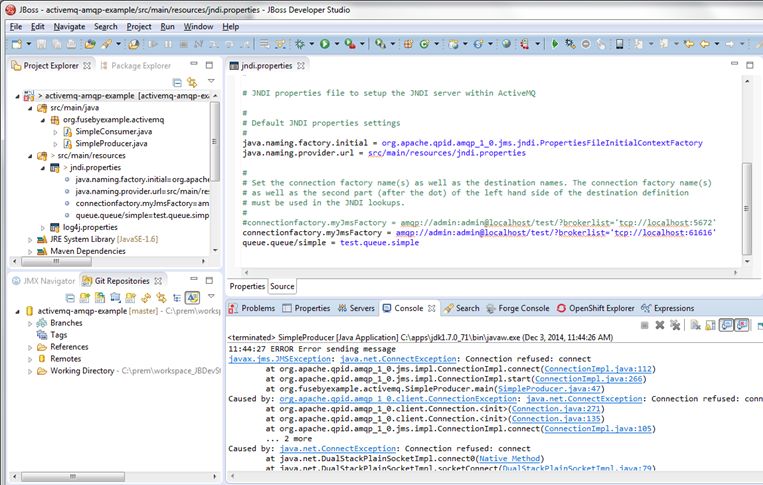The image size is (763, 485).
Task: Click the New Java Class green C icon
Action: click(424, 44)
